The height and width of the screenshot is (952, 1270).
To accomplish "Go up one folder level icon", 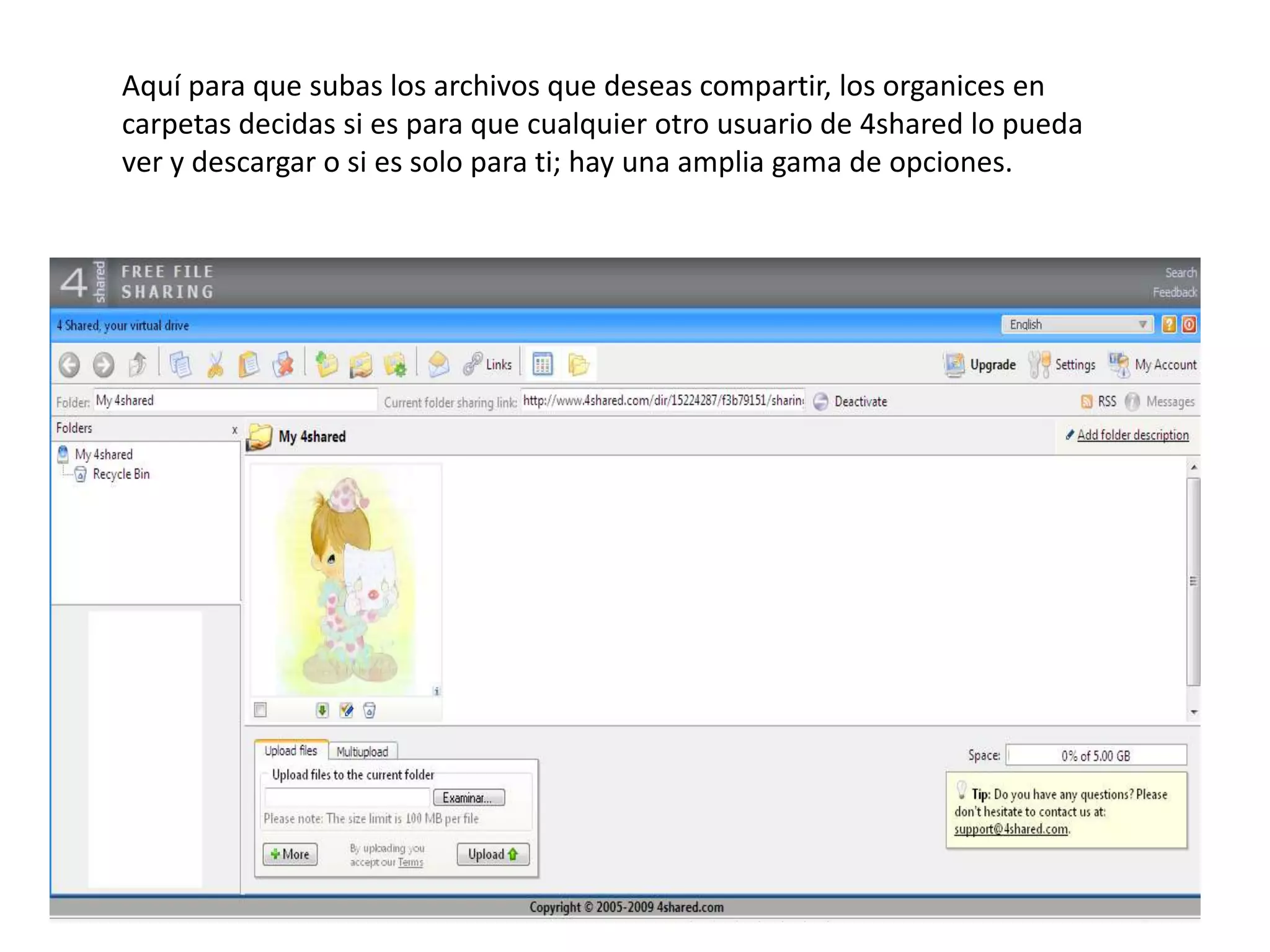I will [138, 364].
